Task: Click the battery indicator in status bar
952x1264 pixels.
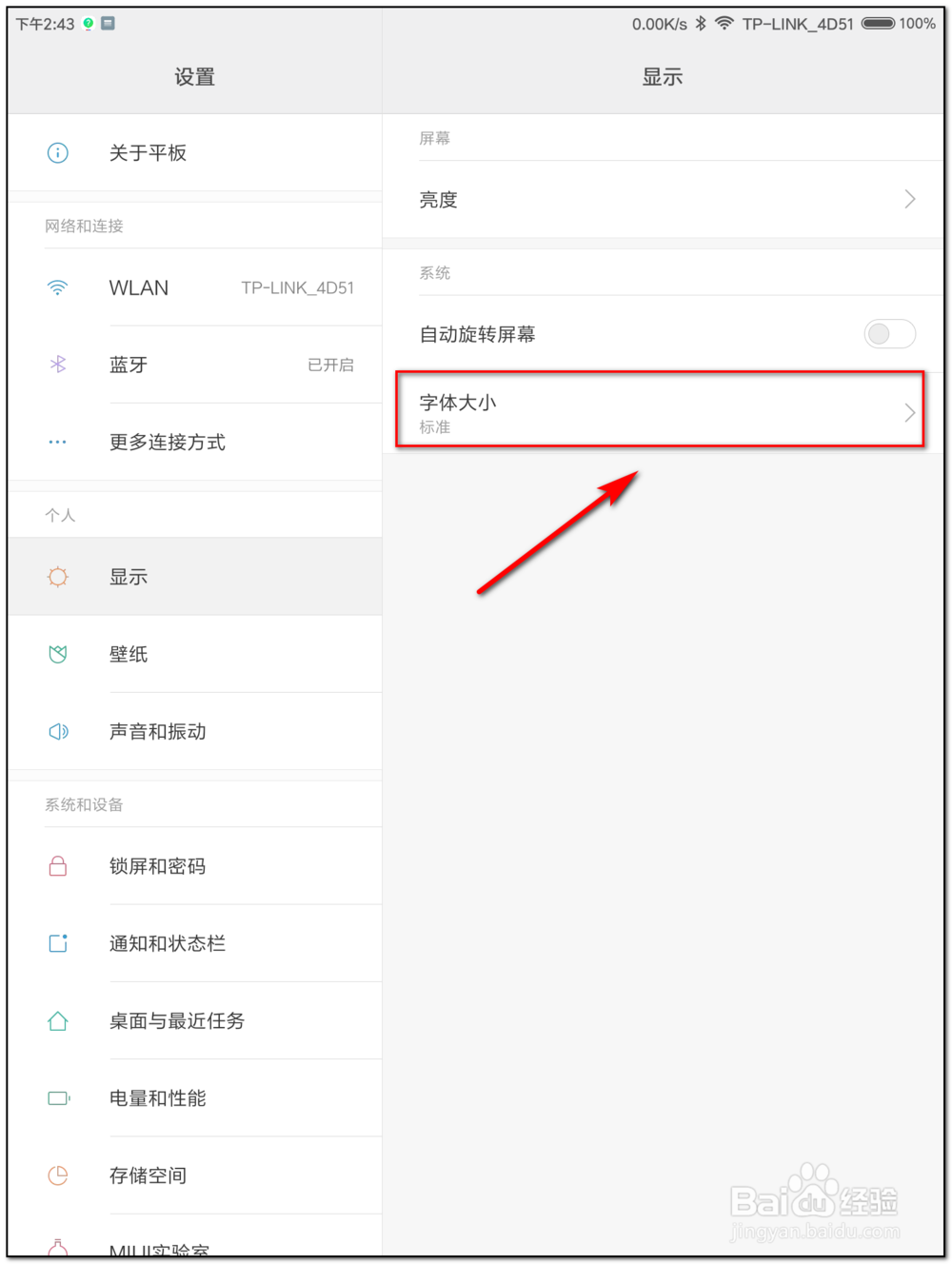Action: click(874, 24)
